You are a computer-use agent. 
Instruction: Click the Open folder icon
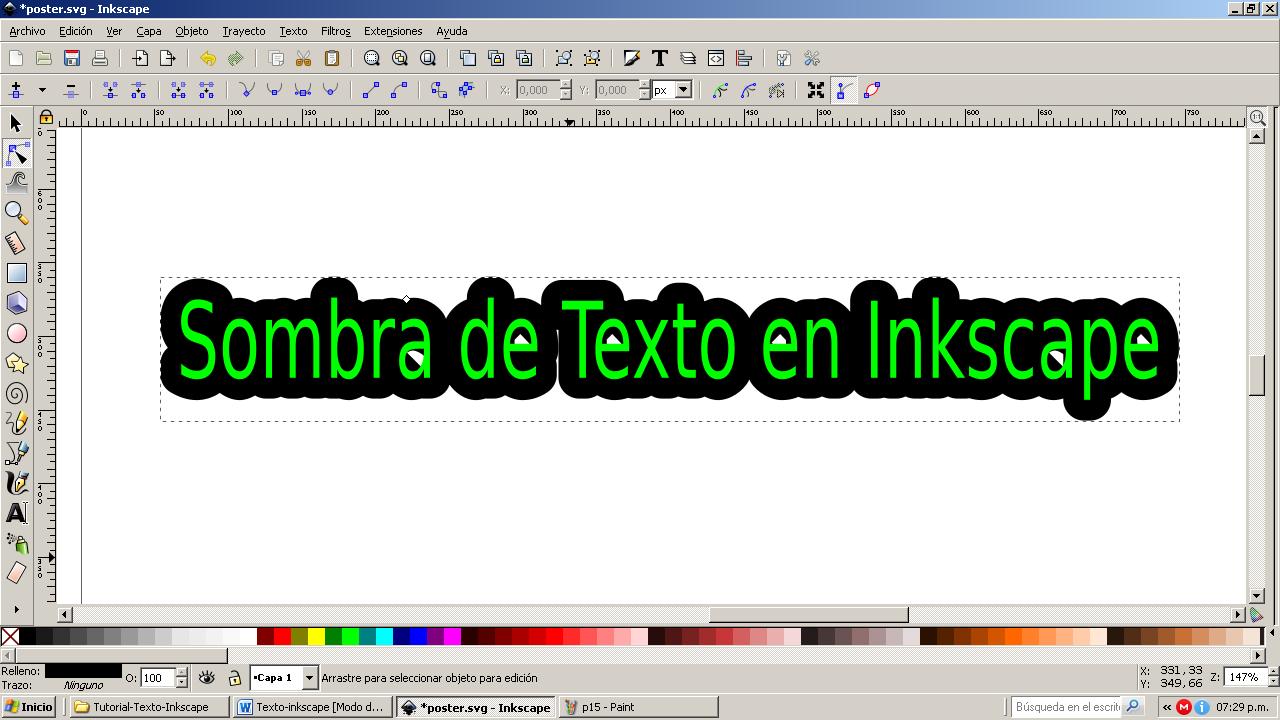tap(44, 59)
